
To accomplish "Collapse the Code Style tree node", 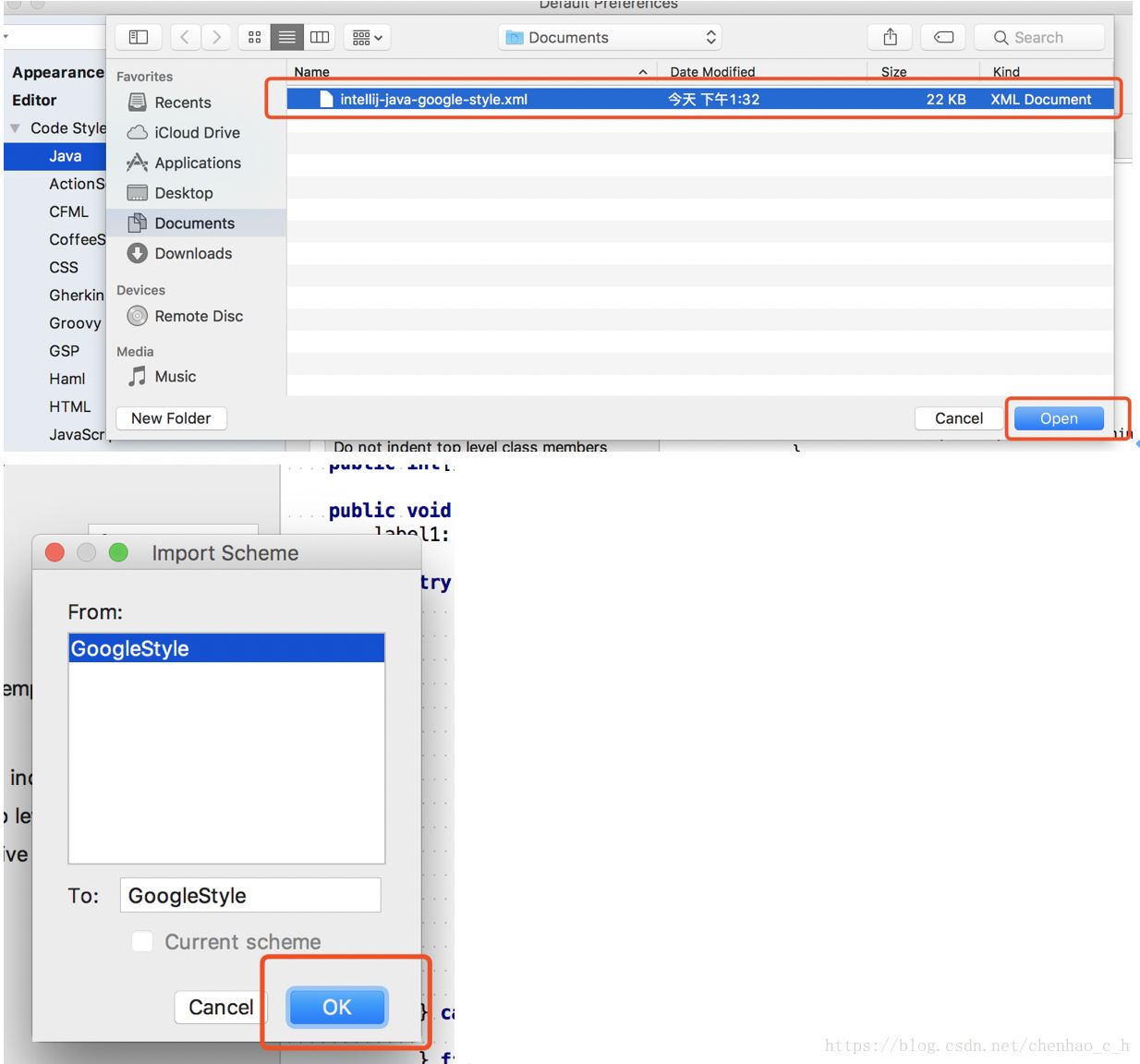I will [15, 128].
